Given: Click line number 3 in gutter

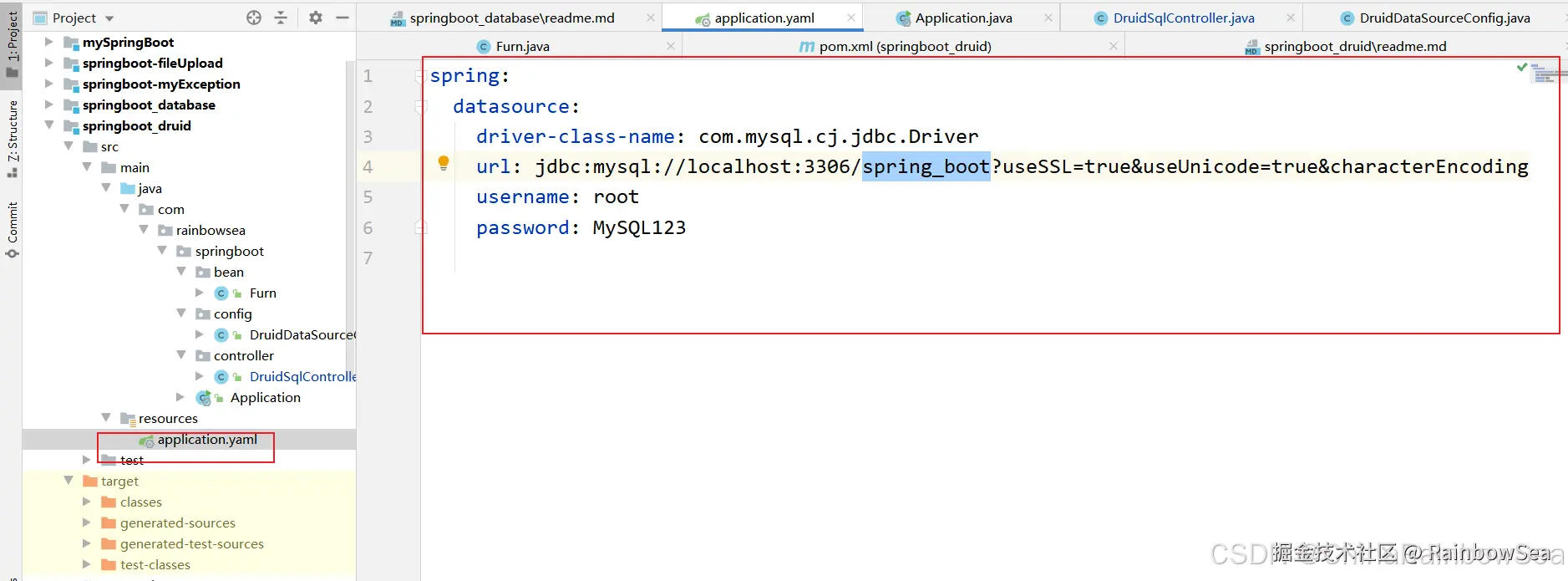Looking at the screenshot, I should point(368,136).
